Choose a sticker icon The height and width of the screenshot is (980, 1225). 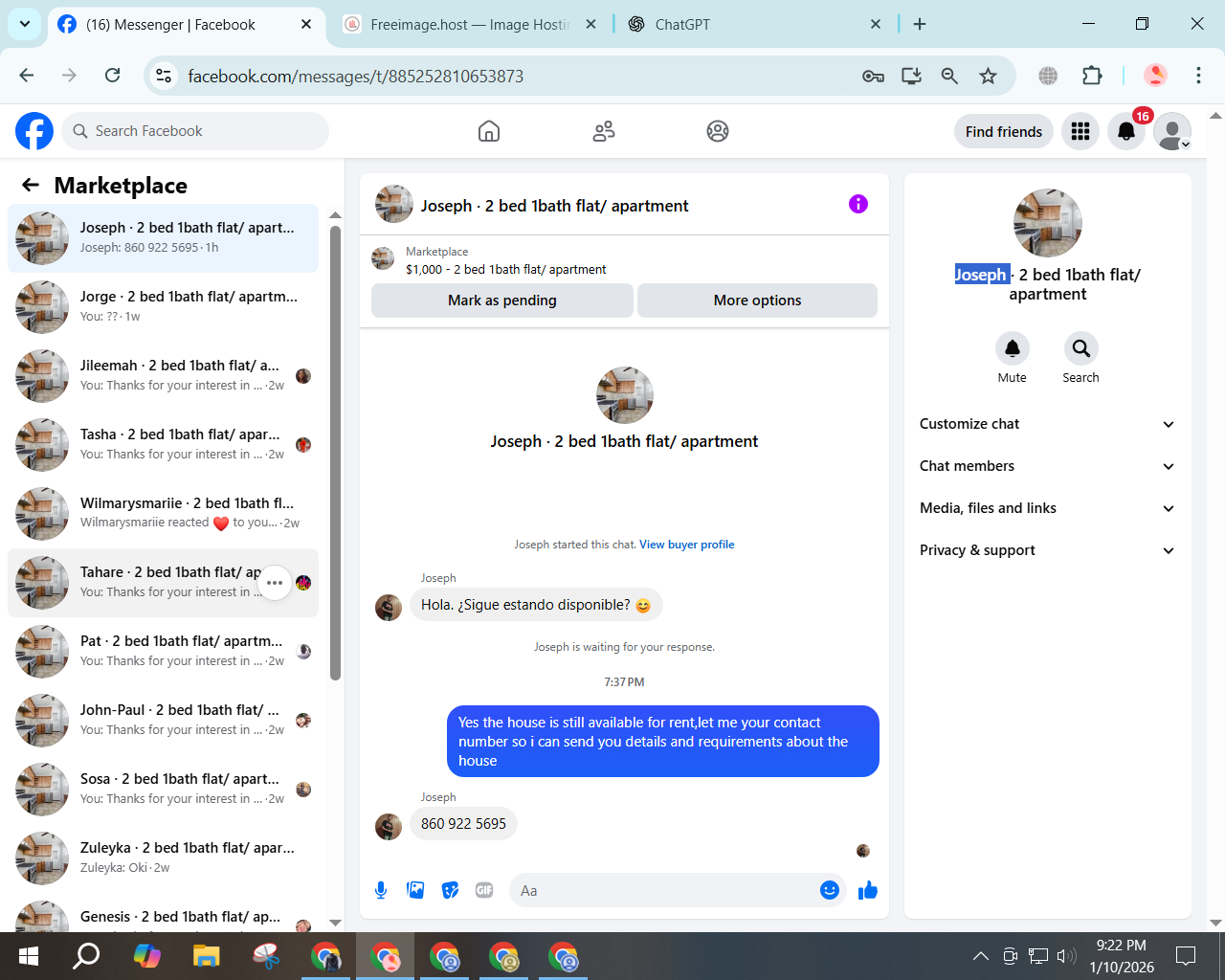tap(450, 890)
